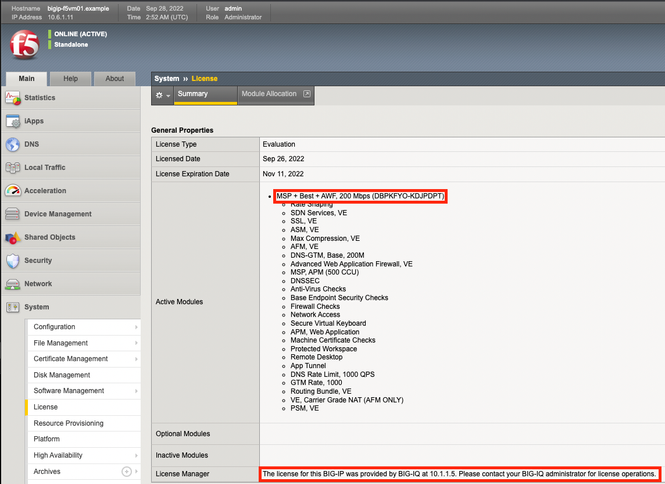Viewport: 665px width, 484px height.
Task: Switch to the Help tab
Action: click(70, 78)
